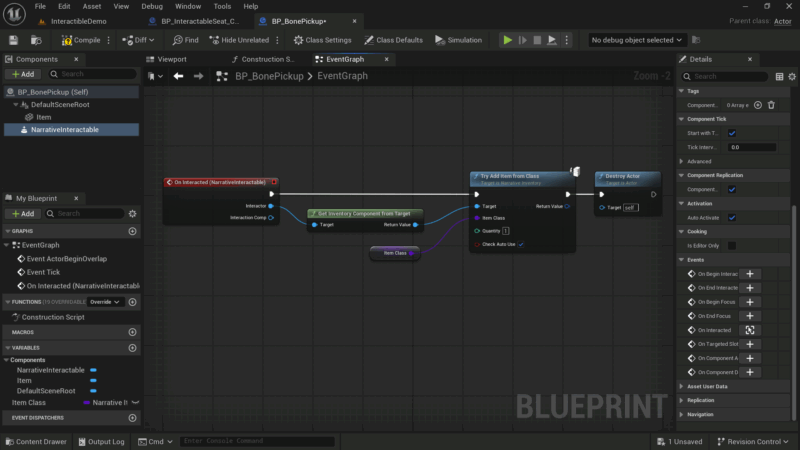This screenshot has width=800, height=450.
Task: Open the Compile options three-dot menu
Action: (109, 40)
